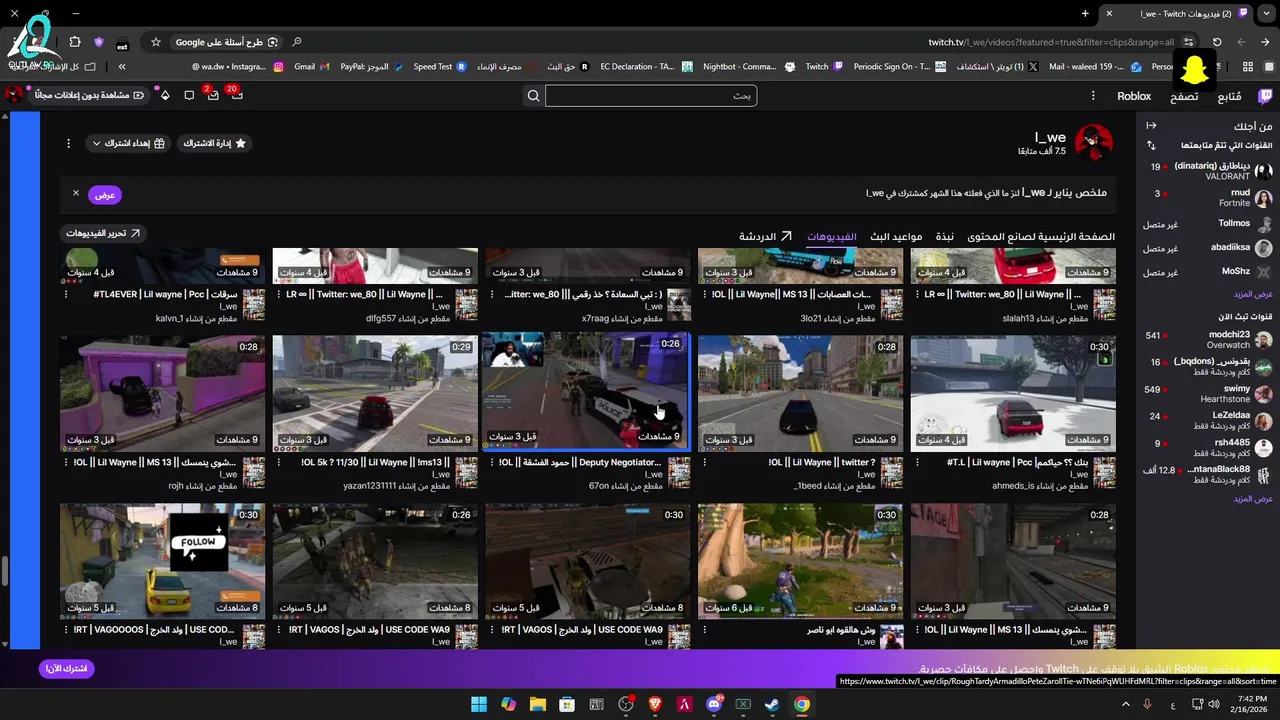Open the Speed Test bookmark
The height and width of the screenshot is (720, 1280).
(x=441, y=66)
